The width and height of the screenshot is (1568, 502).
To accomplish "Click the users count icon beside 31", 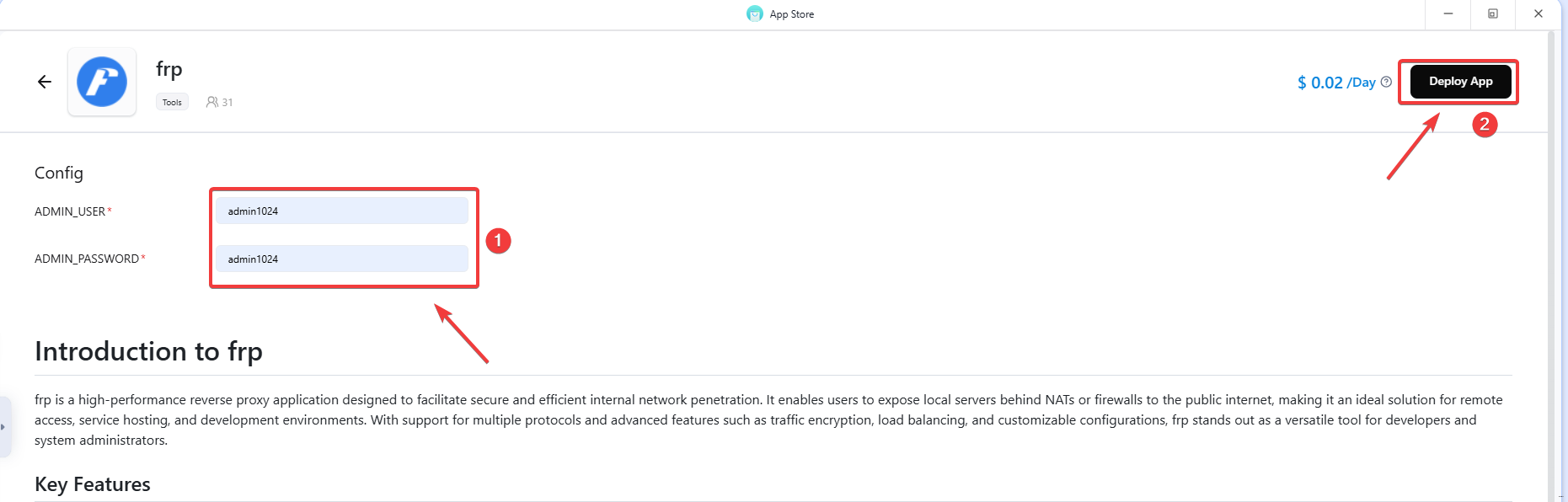I will (211, 102).
